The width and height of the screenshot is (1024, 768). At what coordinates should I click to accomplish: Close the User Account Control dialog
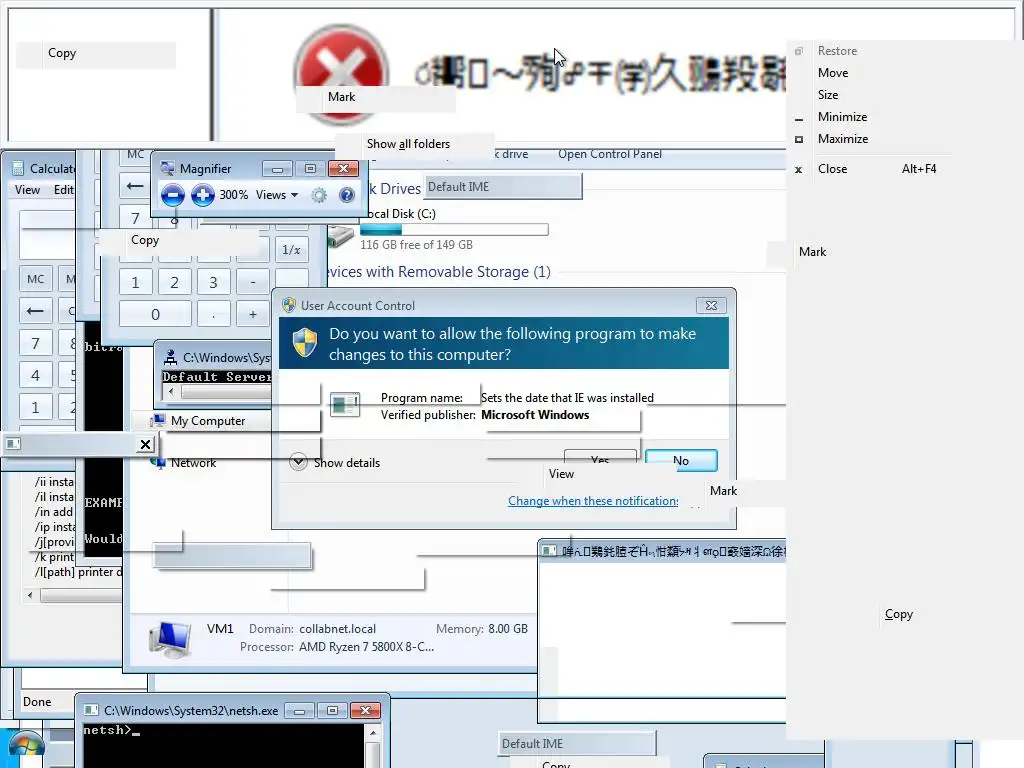tap(711, 305)
